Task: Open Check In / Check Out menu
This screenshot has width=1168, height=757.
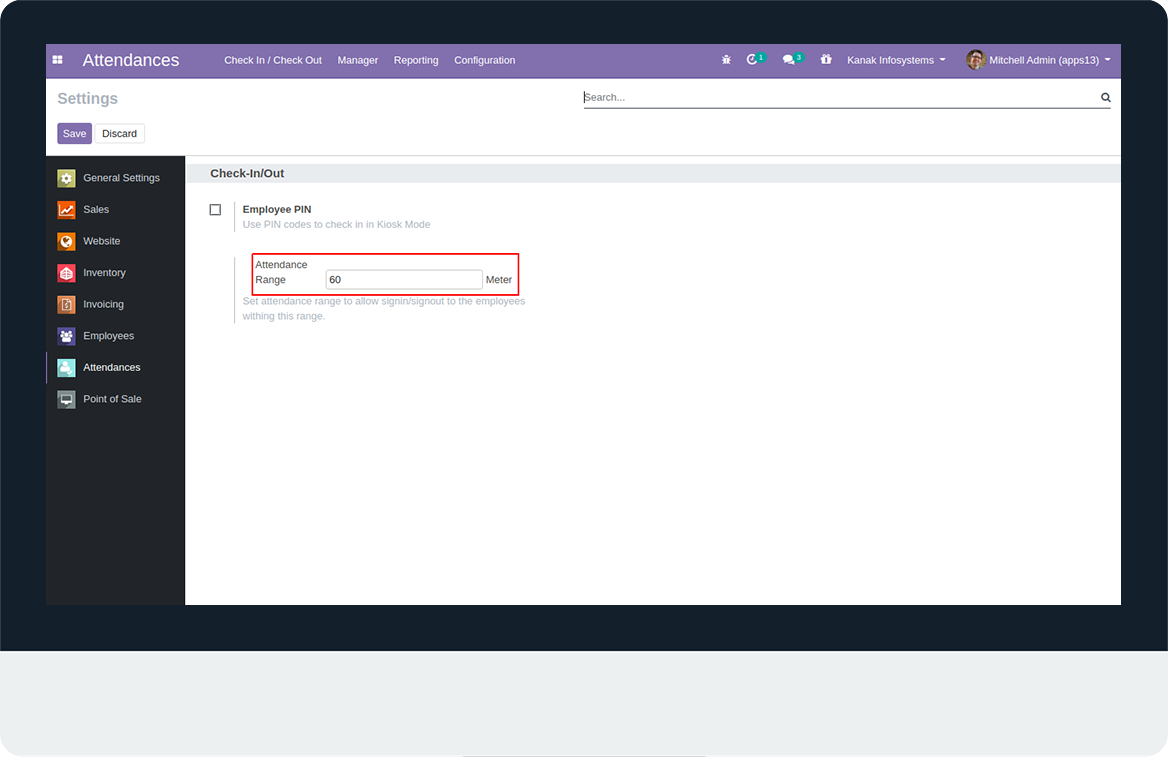Action: [273, 60]
